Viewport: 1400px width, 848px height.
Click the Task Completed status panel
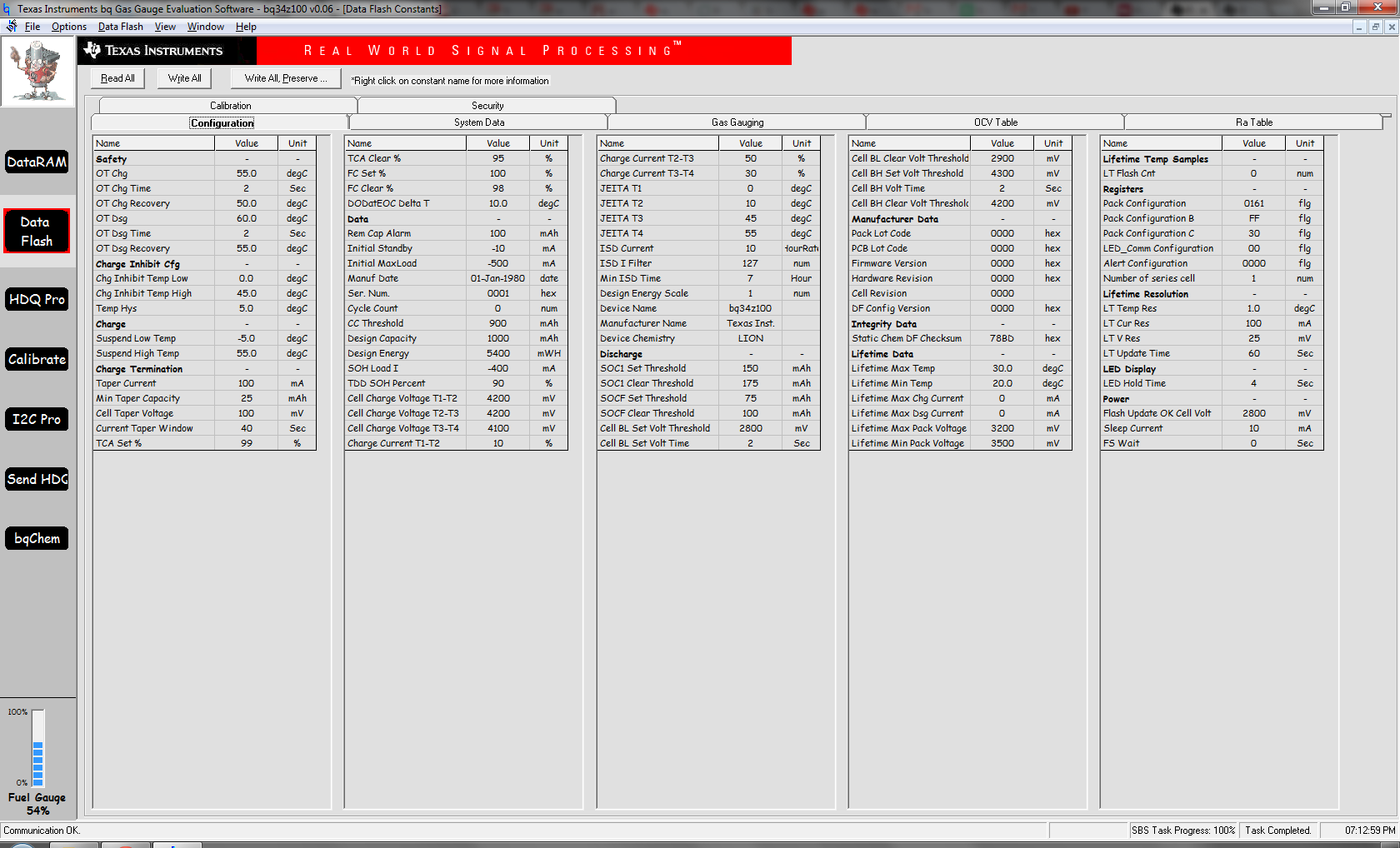click(1278, 831)
